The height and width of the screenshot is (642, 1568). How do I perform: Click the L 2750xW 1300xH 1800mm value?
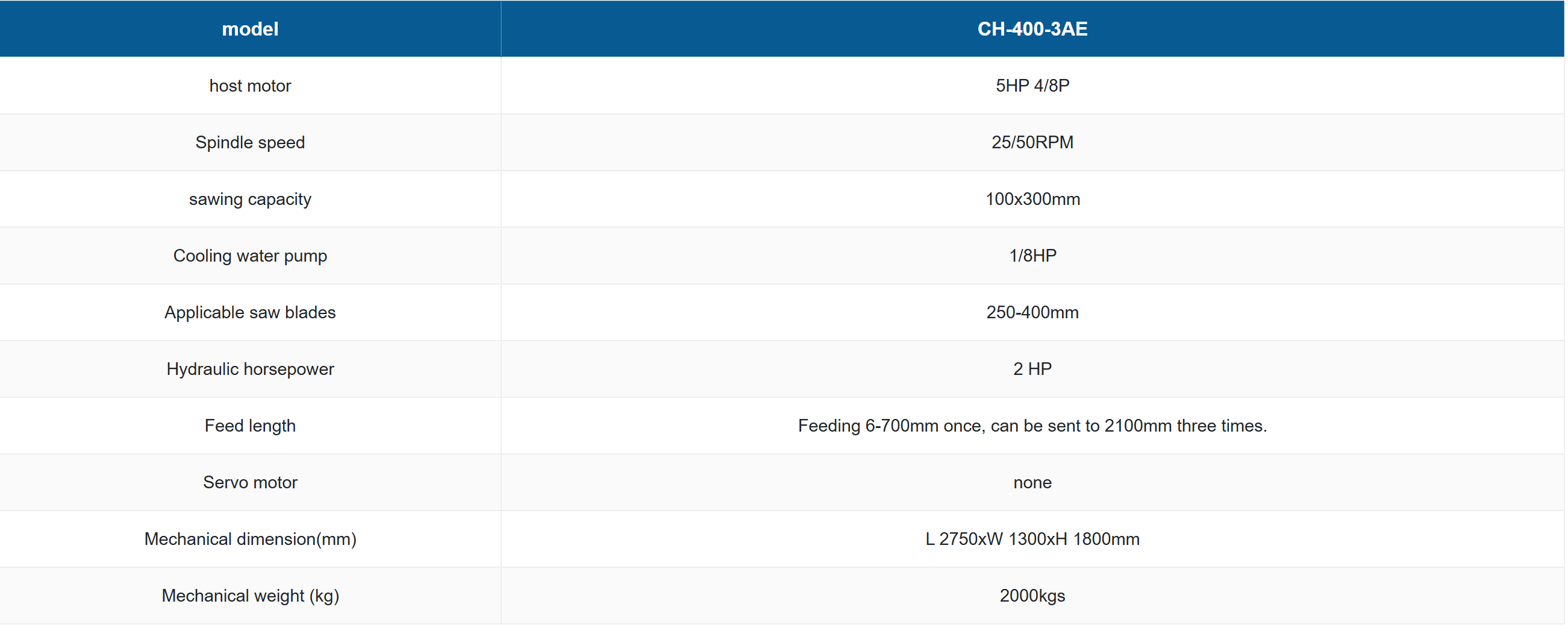1032,538
